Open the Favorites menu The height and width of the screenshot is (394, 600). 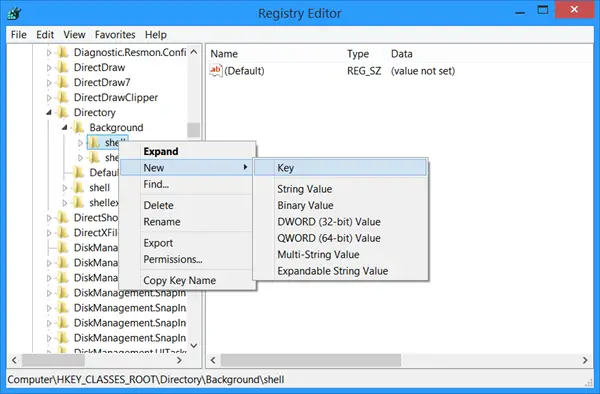[115, 35]
